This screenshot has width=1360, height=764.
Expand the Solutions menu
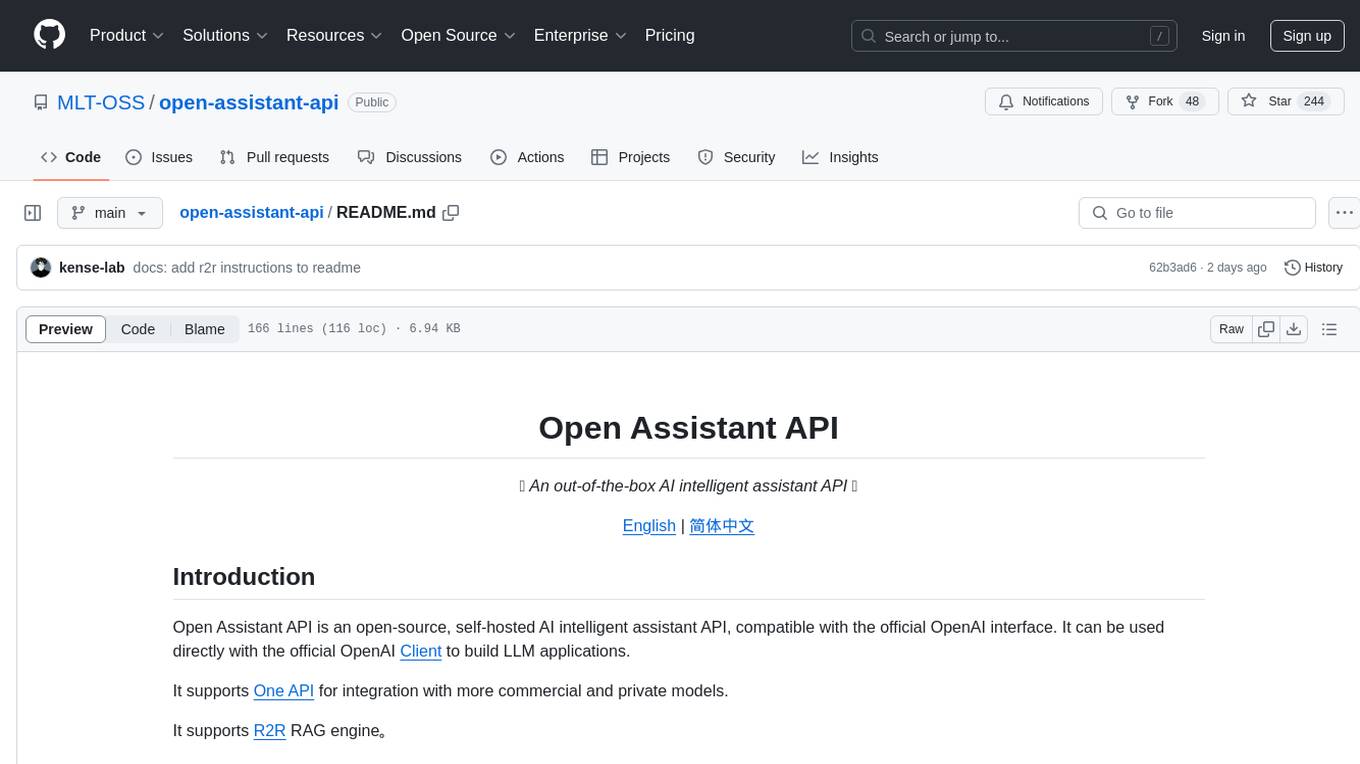[x=225, y=35]
